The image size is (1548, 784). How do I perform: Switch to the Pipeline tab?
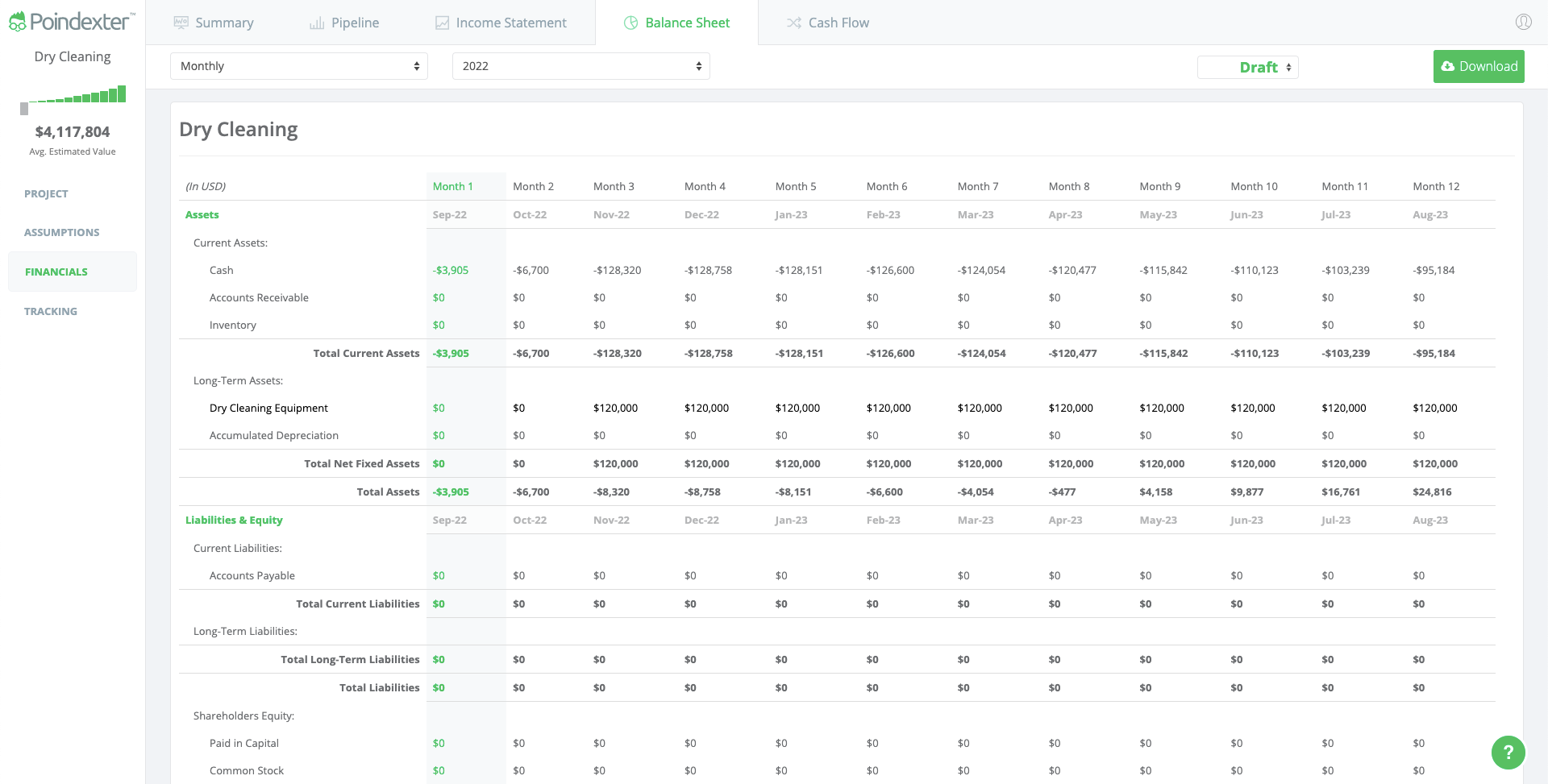(x=344, y=23)
